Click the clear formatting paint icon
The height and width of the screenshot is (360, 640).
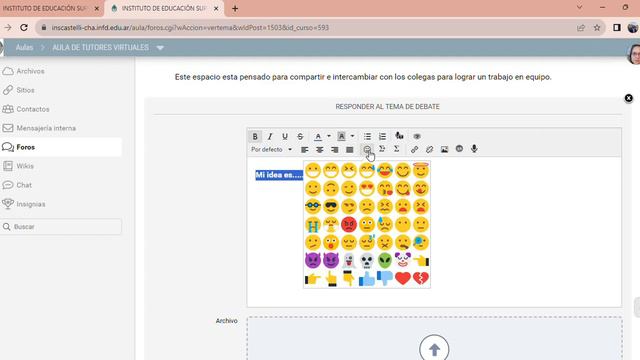(399, 136)
